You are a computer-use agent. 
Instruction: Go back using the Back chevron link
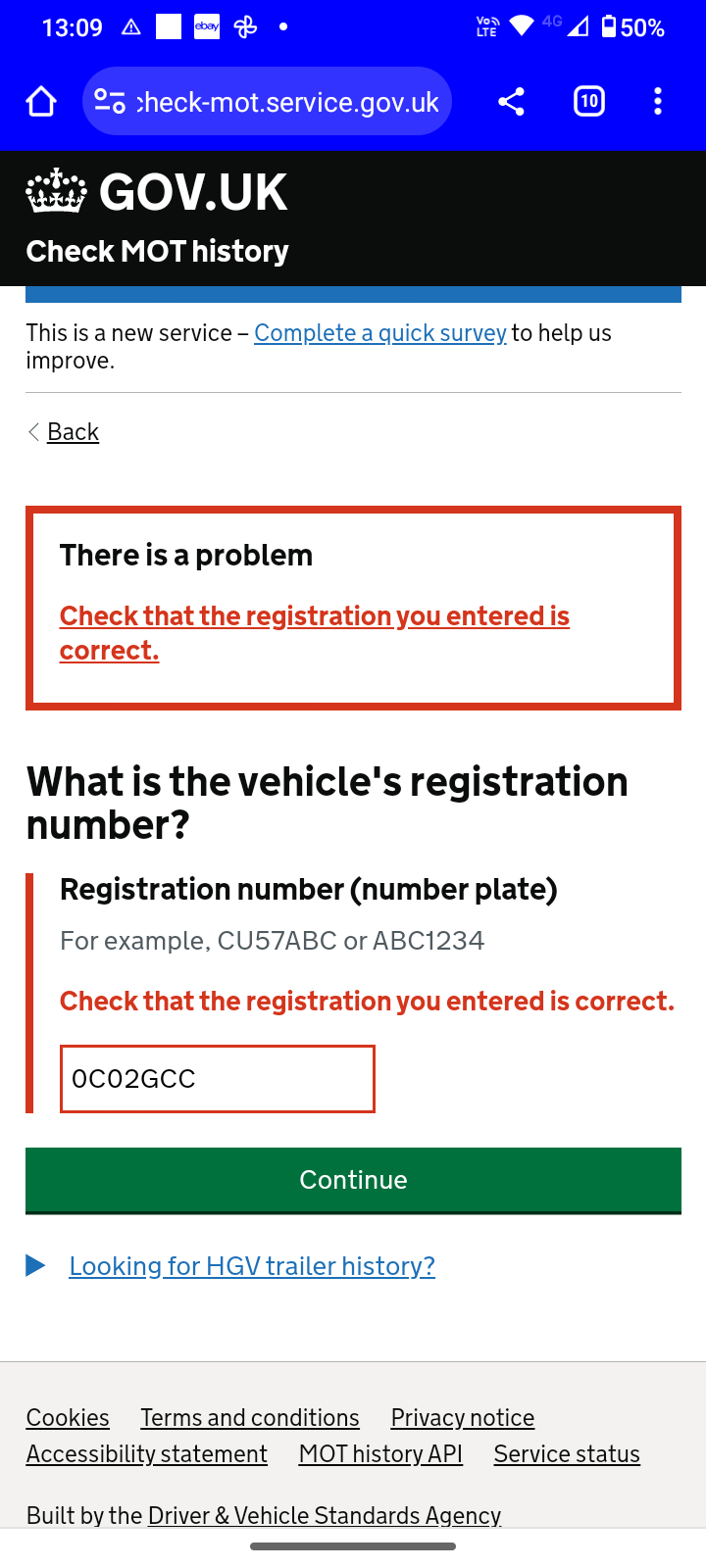[x=73, y=432]
